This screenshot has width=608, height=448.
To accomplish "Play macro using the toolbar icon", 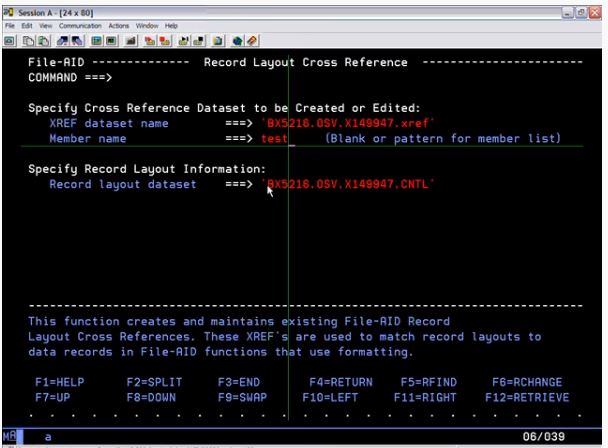I will (x=183, y=40).
